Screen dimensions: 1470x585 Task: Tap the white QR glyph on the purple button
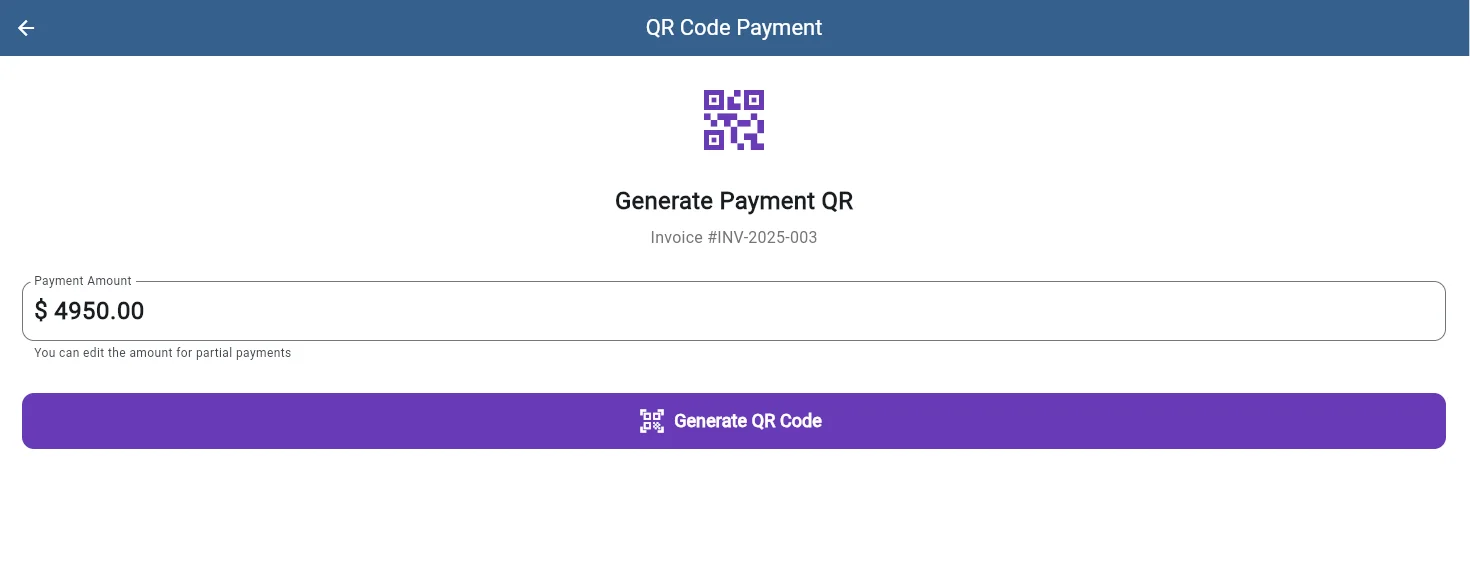click(x=651, y=421)
